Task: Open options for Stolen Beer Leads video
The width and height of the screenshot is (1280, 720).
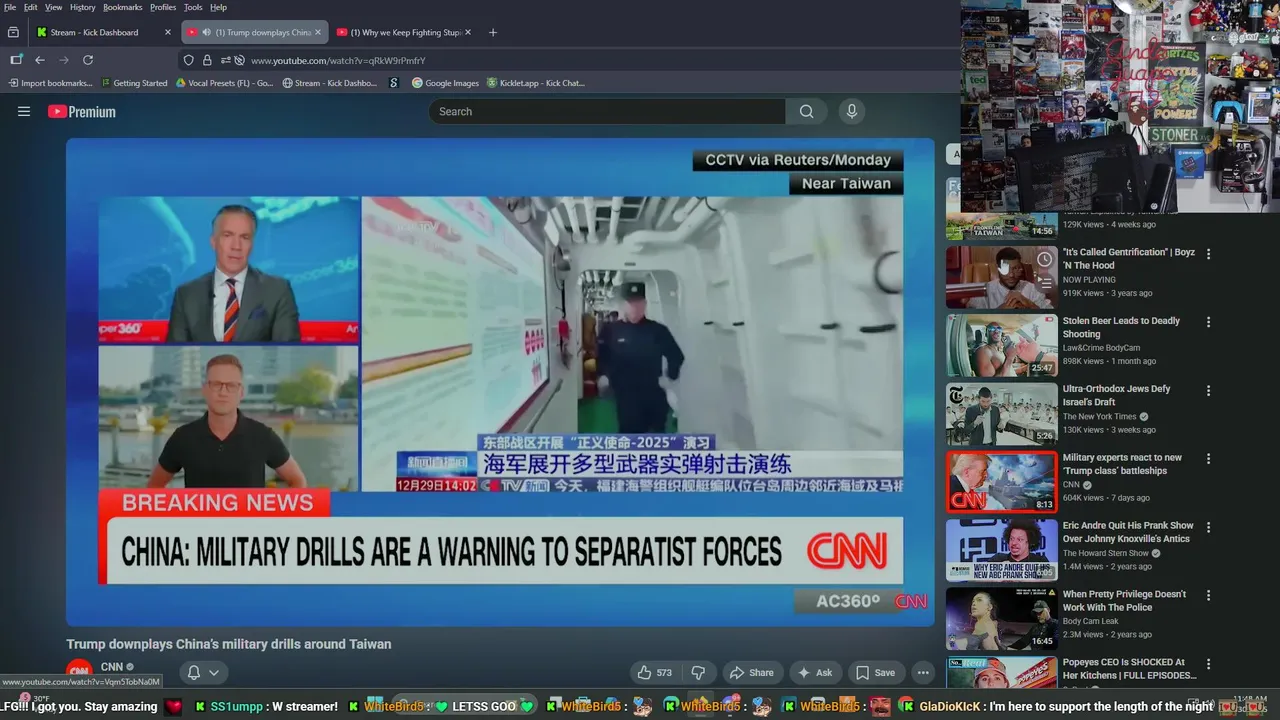Action: click(x=1208, y=322)
